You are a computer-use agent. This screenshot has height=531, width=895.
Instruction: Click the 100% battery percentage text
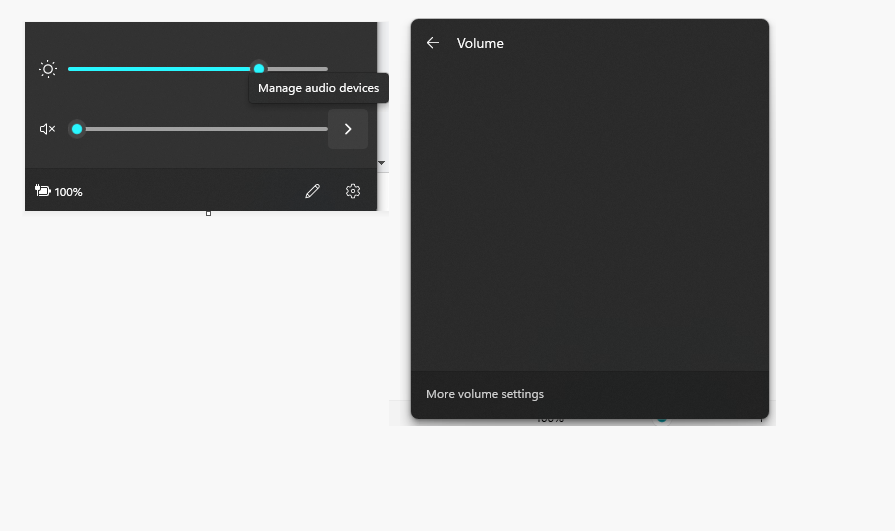68,192
